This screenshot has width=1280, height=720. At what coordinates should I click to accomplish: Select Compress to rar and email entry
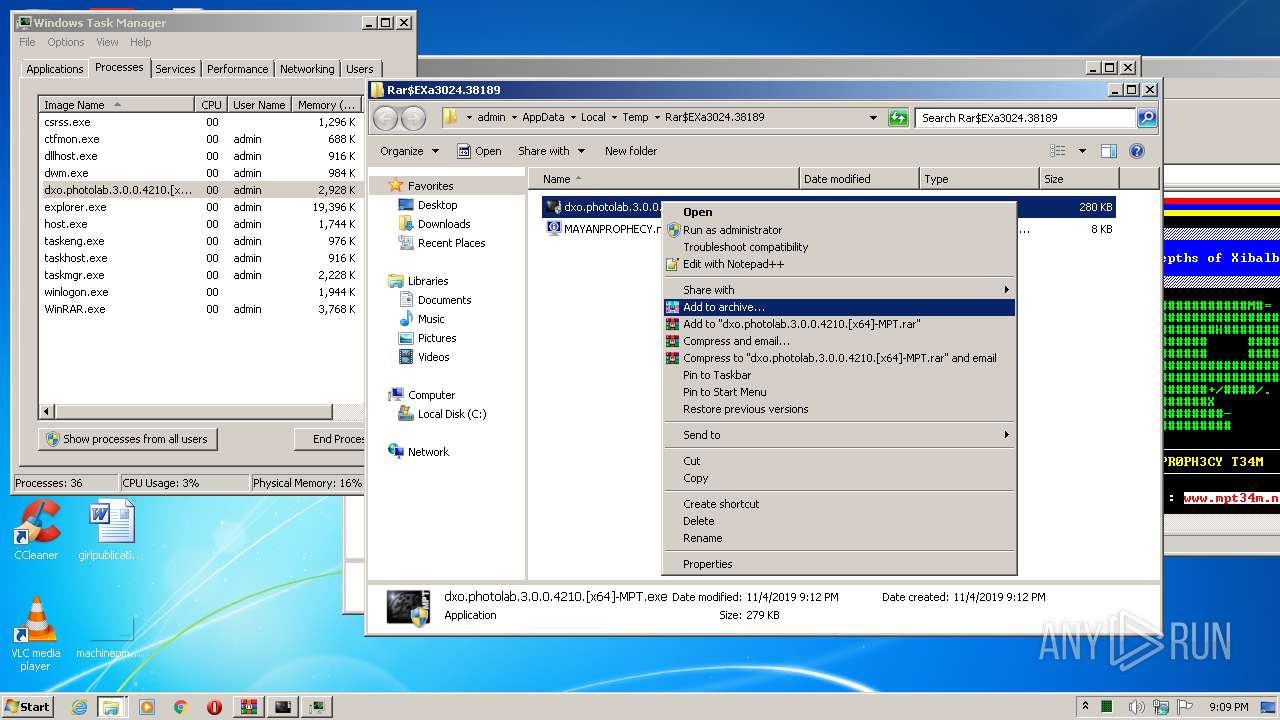point(839,358)
